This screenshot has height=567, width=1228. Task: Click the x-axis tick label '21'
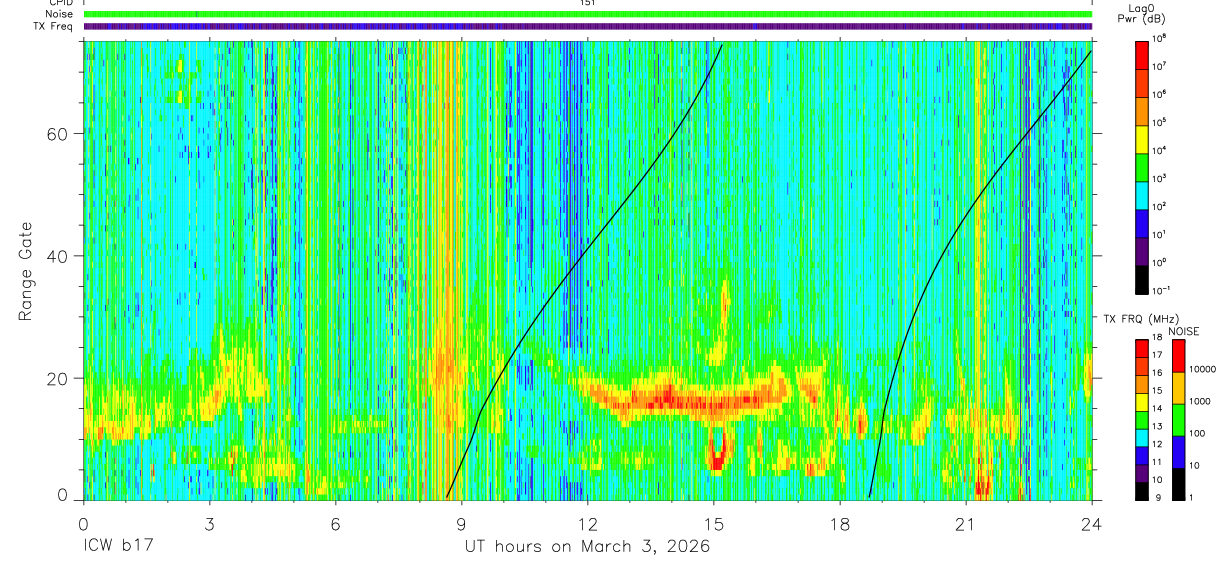coord(966,524)
